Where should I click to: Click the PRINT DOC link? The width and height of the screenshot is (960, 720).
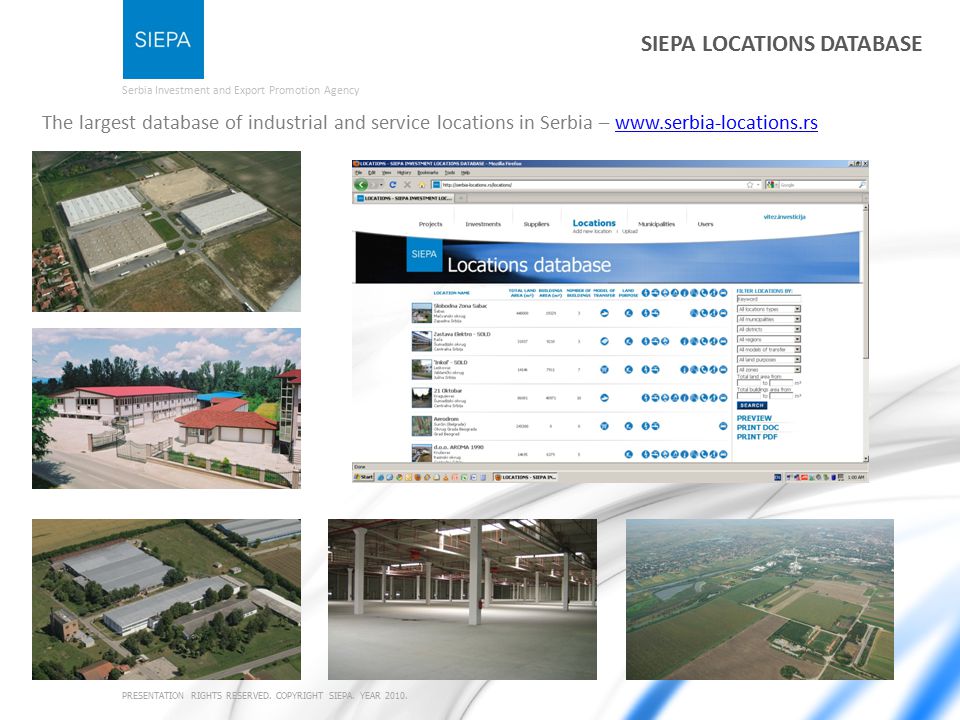pyautogui.click(x=757, y=427)
